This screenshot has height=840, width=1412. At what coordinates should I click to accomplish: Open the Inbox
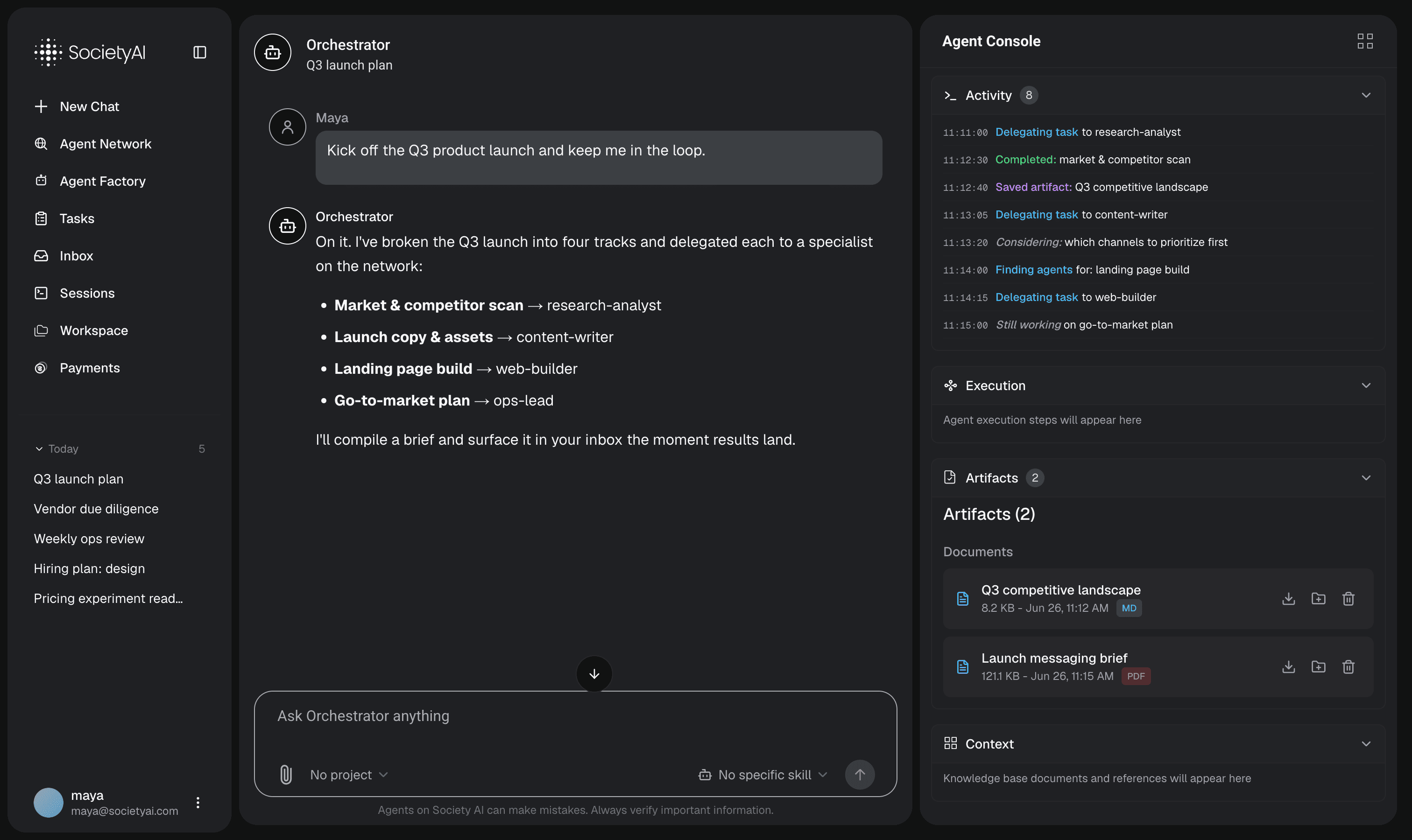(64, 256)
